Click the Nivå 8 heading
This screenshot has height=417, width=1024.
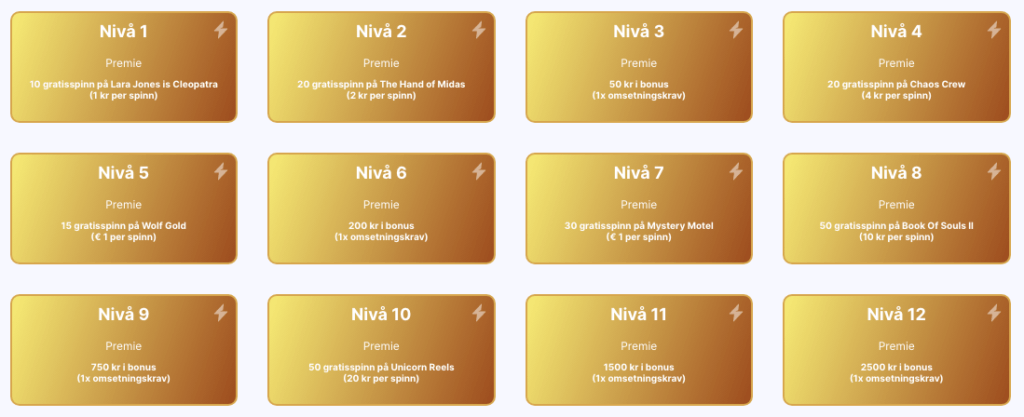[x=896, y=173]
